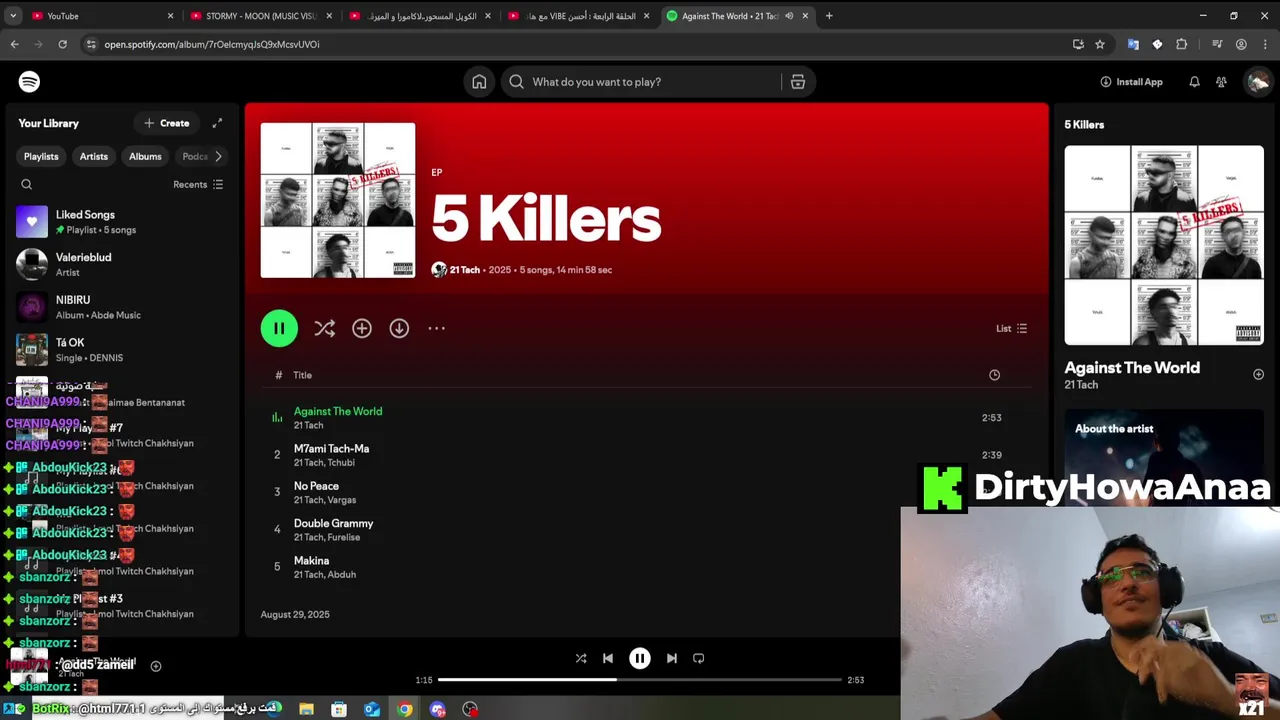Click the Create button in library
Viewport: 1280px width, 720px height.
[x=166, y=123]
